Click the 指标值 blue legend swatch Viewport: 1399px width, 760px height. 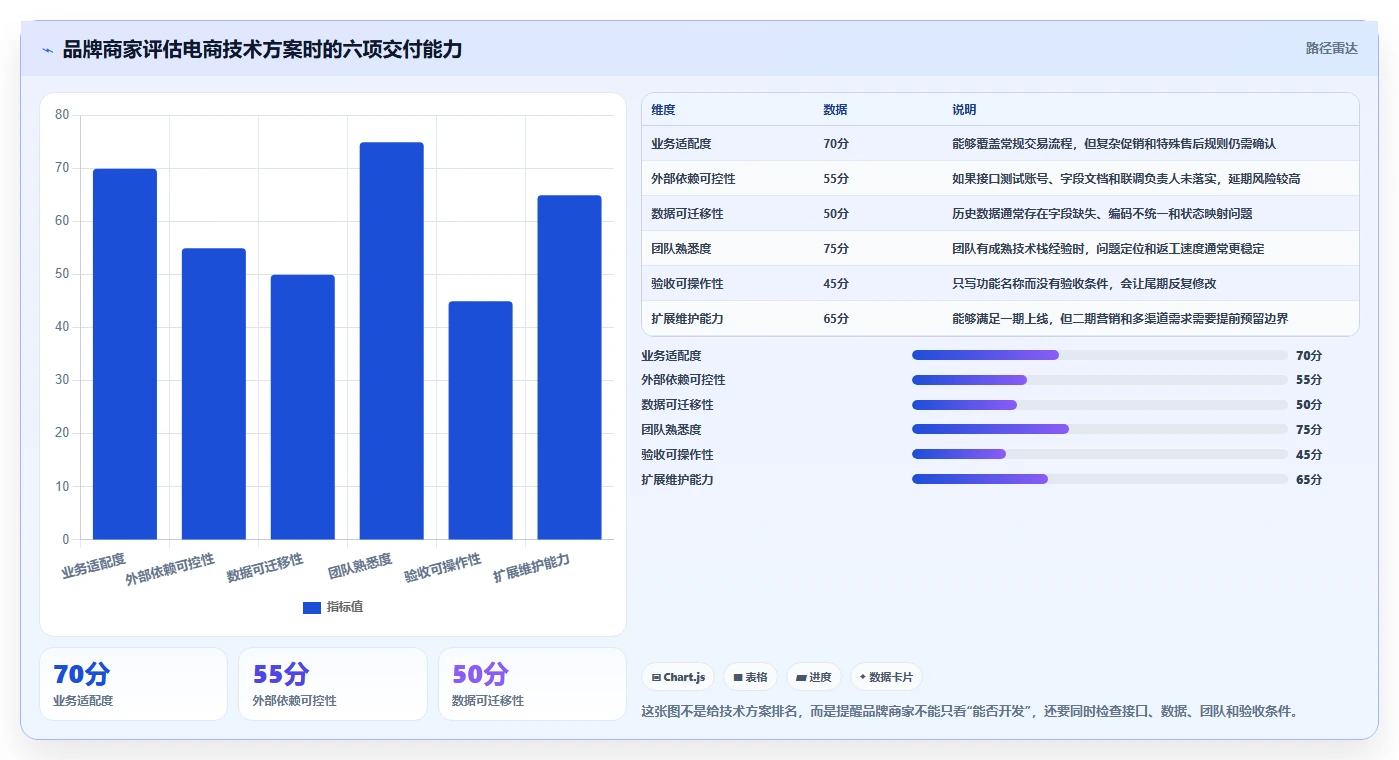pos(312,607)
